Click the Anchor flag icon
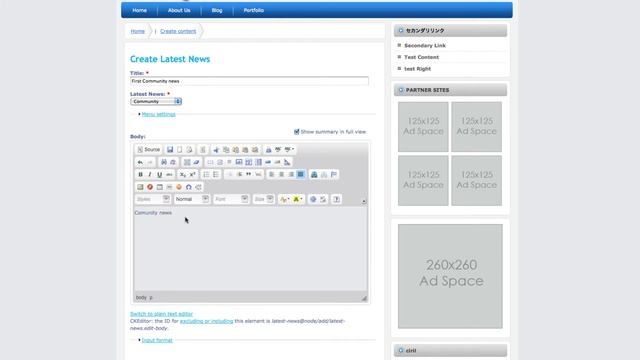 point(334,175)
